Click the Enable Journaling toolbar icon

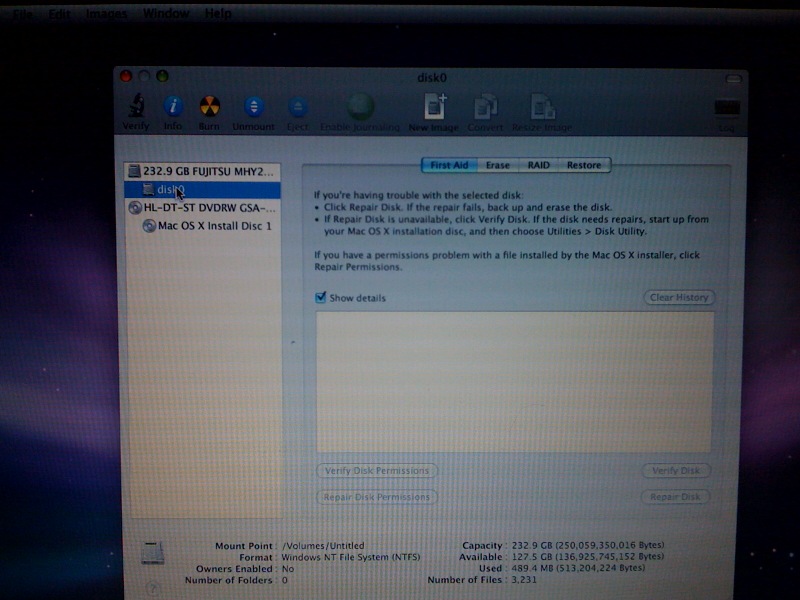[x=360, y=107]
